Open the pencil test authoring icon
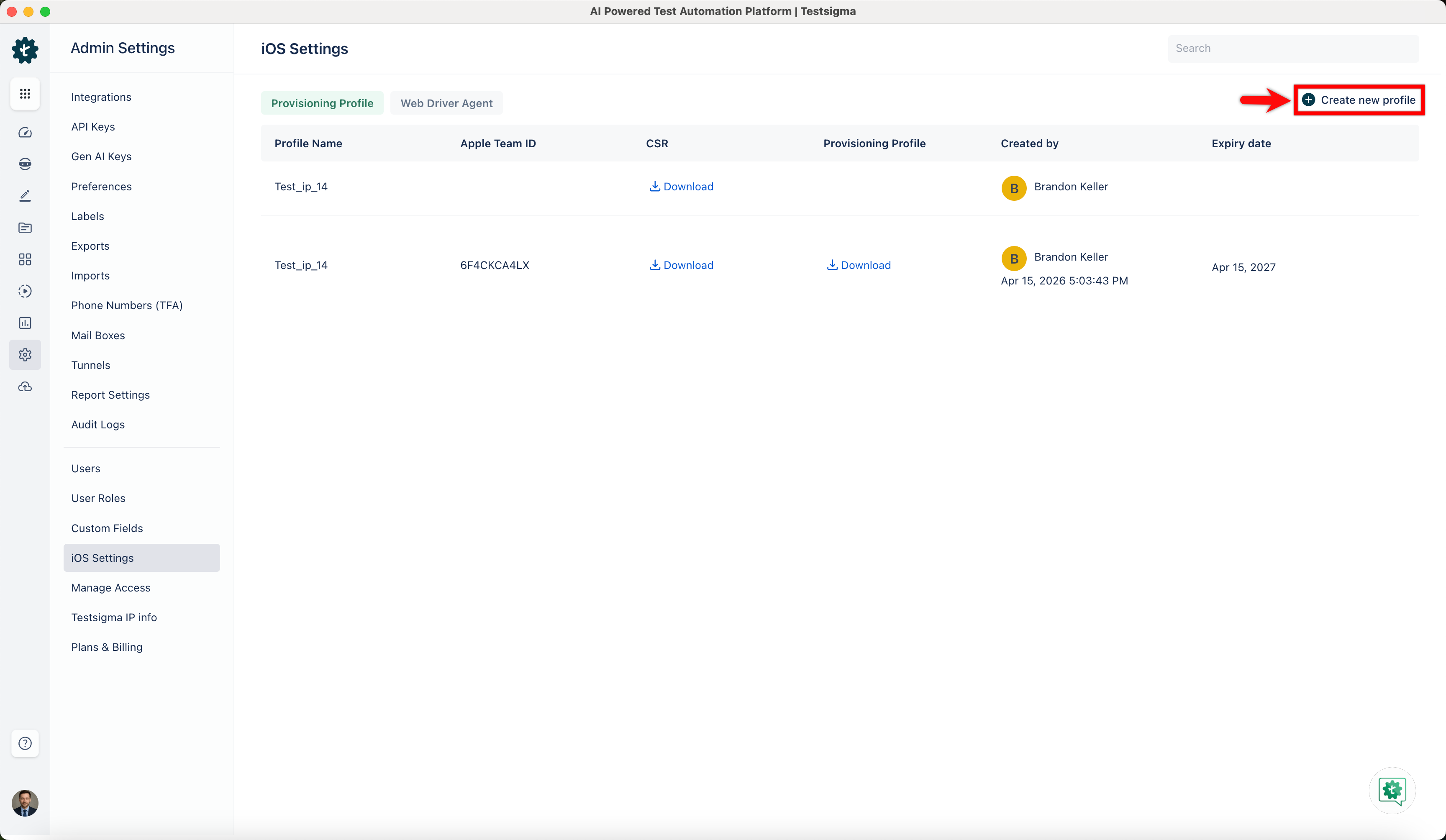The image size is (1446, 840). point(25,196)
